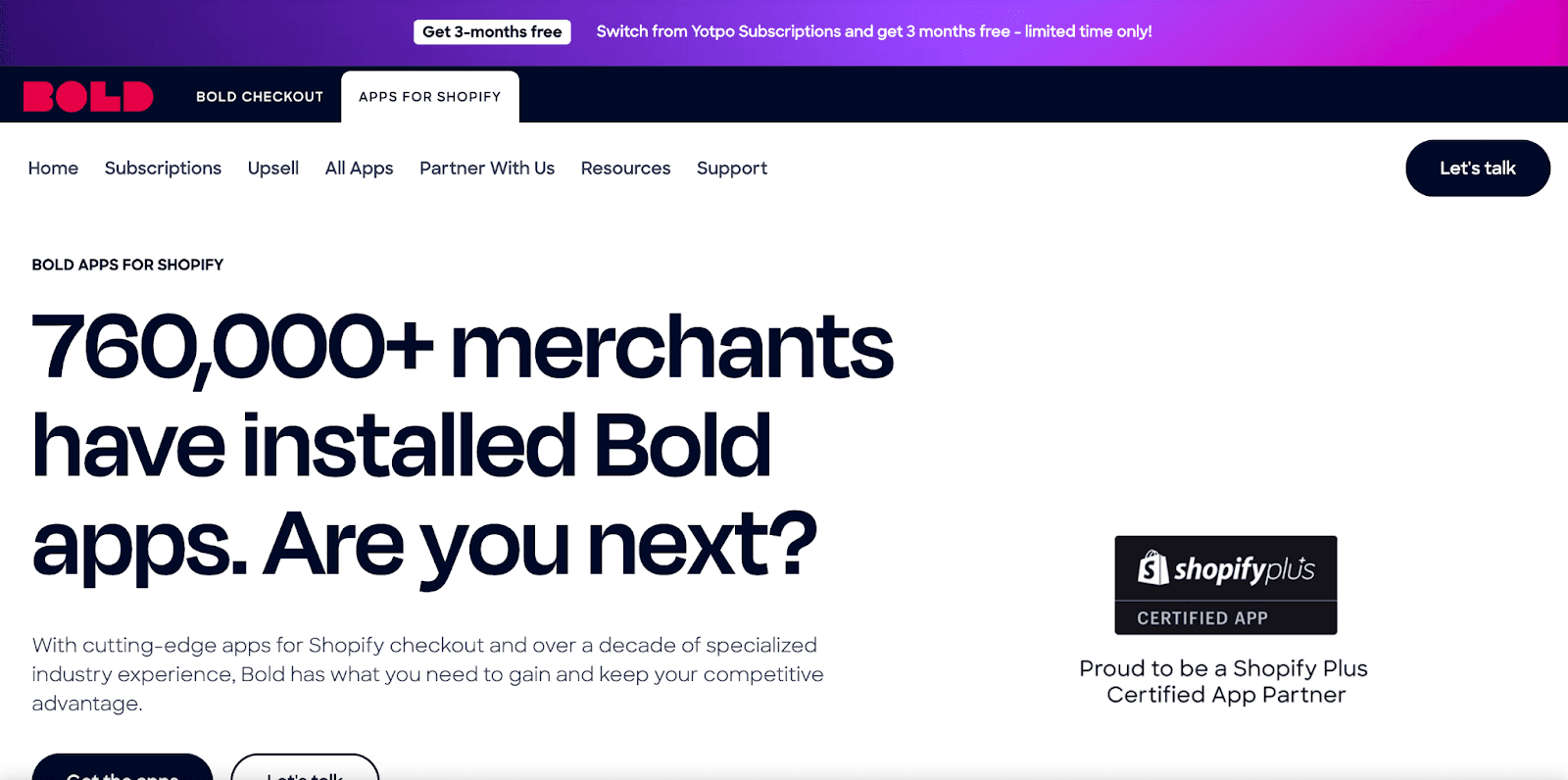The image size is (1568, 780).
Task: Click the Shopify Plus Certified App badge
Action: [1225, 585]
